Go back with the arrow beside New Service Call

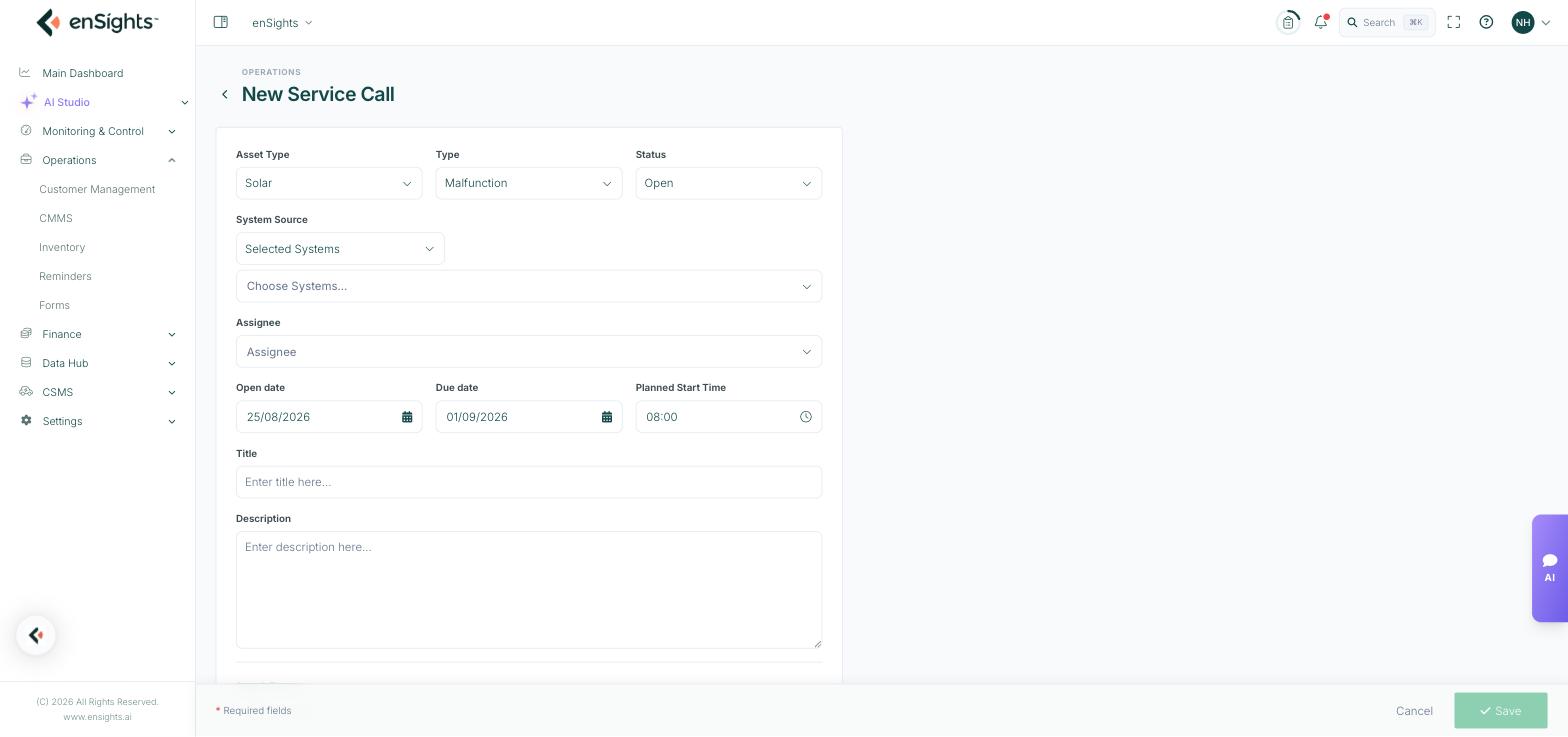tap(225, 94)
